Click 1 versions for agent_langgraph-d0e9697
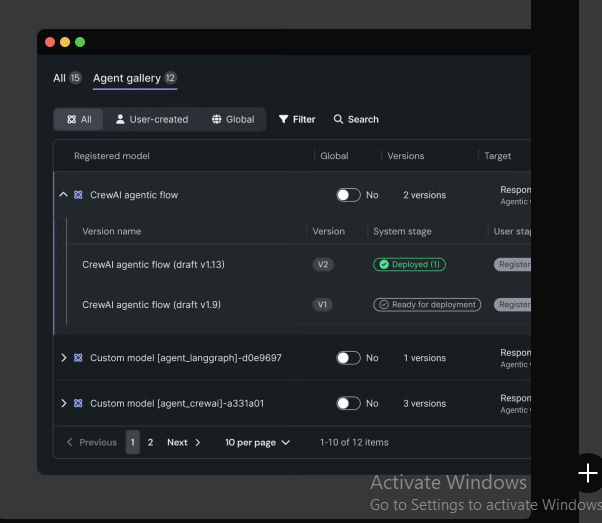Image resolution: width=602 pixels, height=523 pixels. tap(425, 358)
